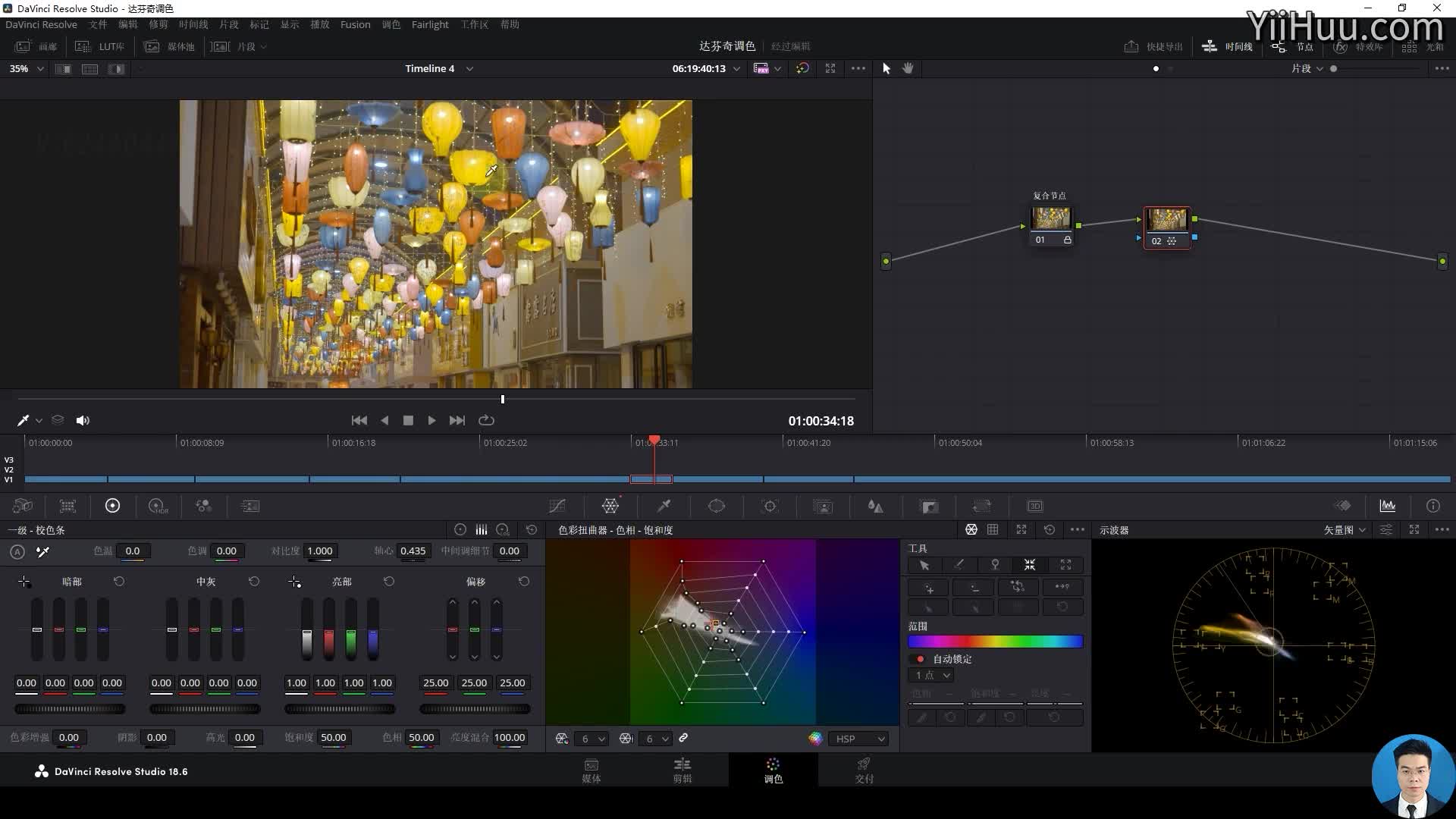Adjust the 范围 hue range color bar

pyautogui.click(x=995, y=642)
